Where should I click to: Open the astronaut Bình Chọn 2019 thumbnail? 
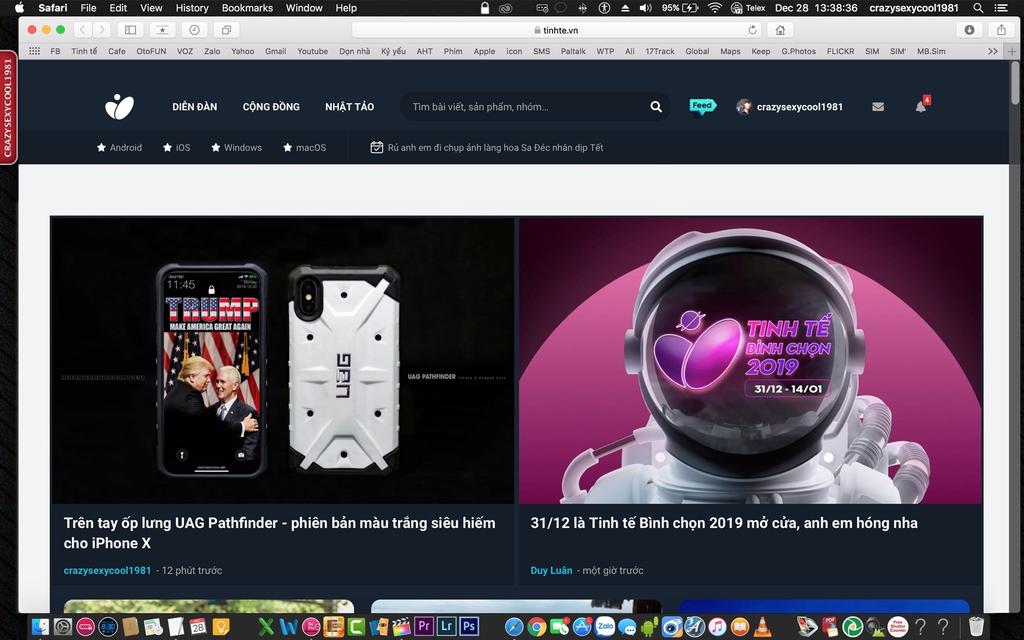click(x=750, y=360)
